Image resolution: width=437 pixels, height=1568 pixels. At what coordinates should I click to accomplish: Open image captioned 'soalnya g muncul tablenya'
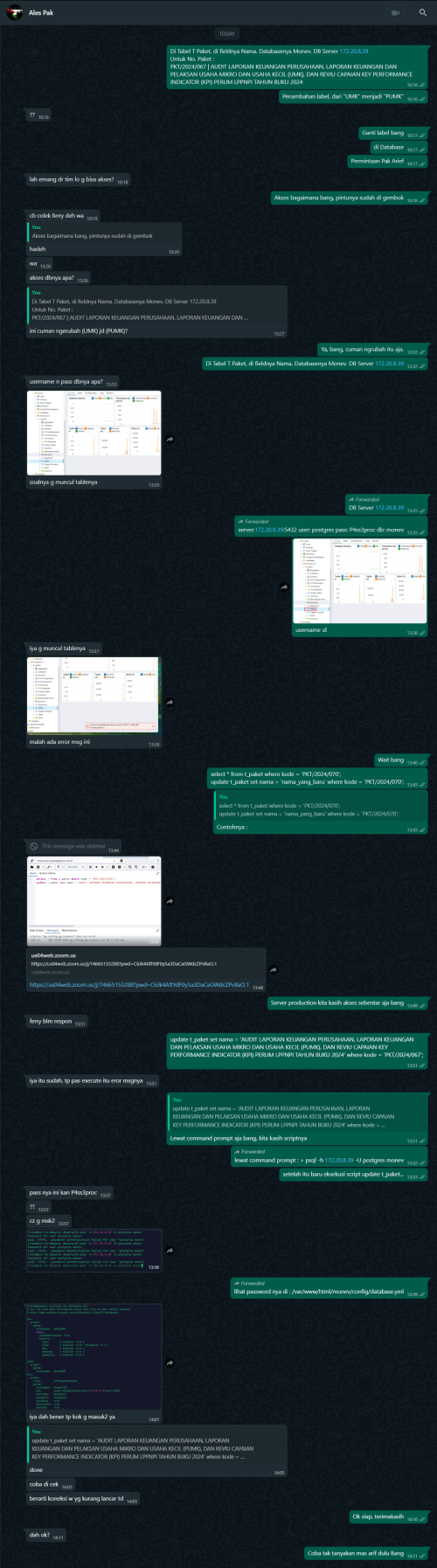tap(94, 434)
